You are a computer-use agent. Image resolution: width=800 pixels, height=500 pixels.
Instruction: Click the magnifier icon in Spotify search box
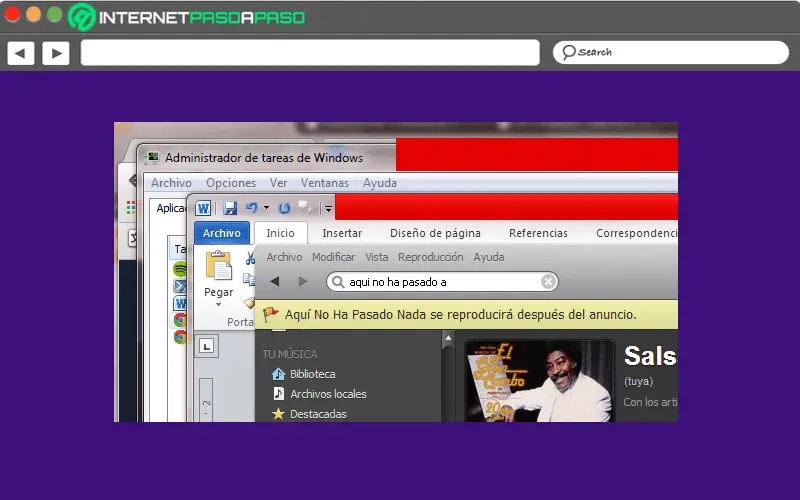337,282
